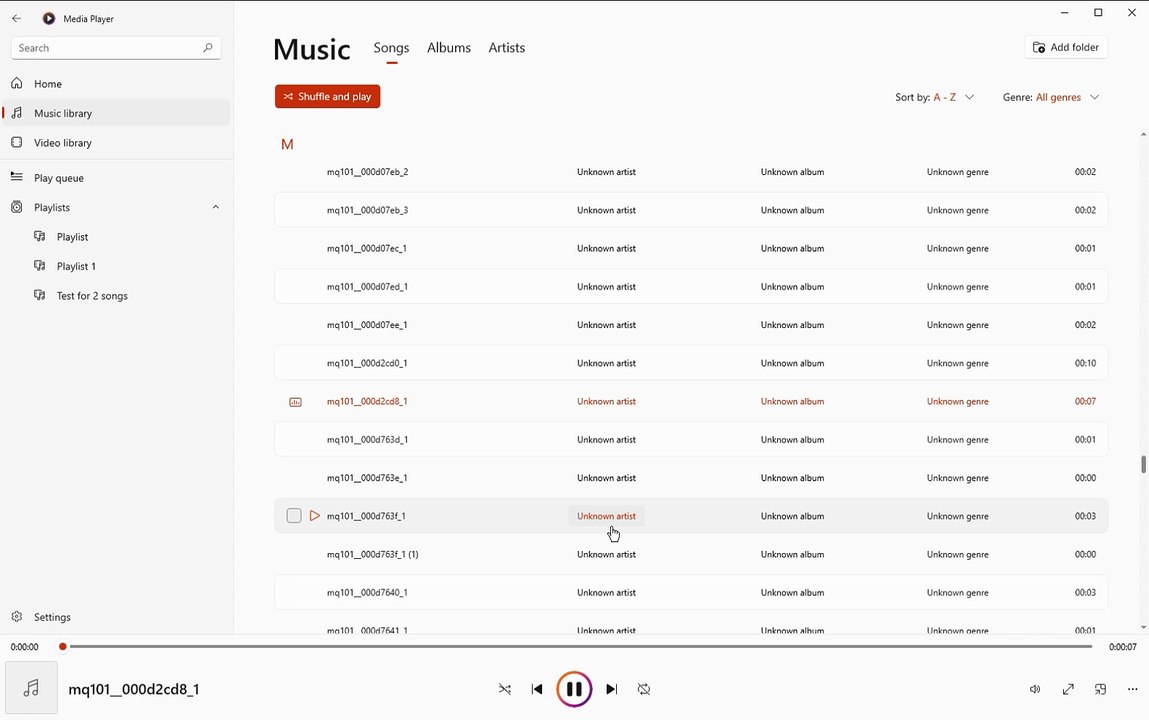Click the playback seek bar track
Screen dimensions: 1149x720
point(579,647)
